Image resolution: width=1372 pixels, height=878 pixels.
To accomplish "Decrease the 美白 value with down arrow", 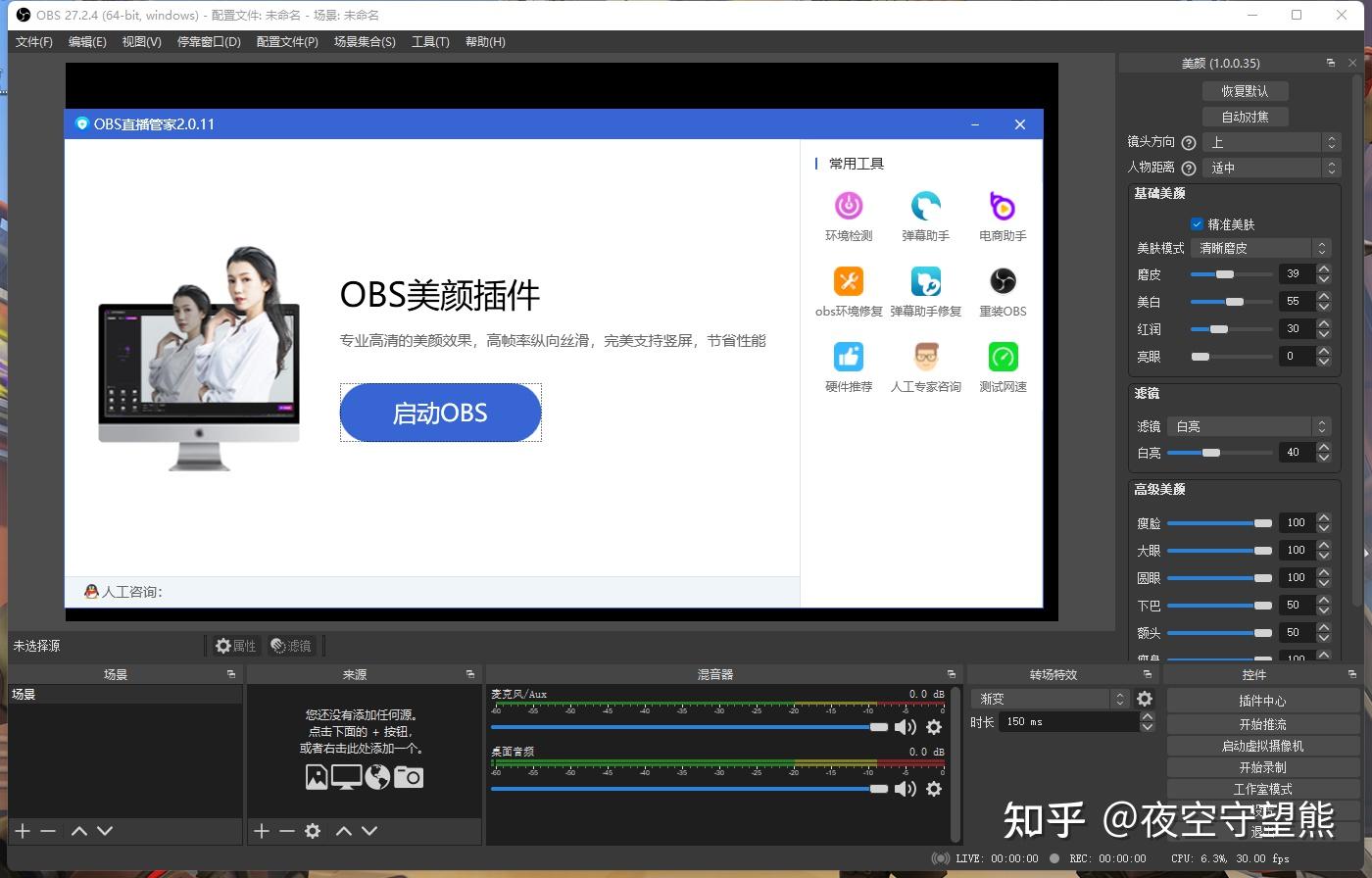I will (1324, 307).
